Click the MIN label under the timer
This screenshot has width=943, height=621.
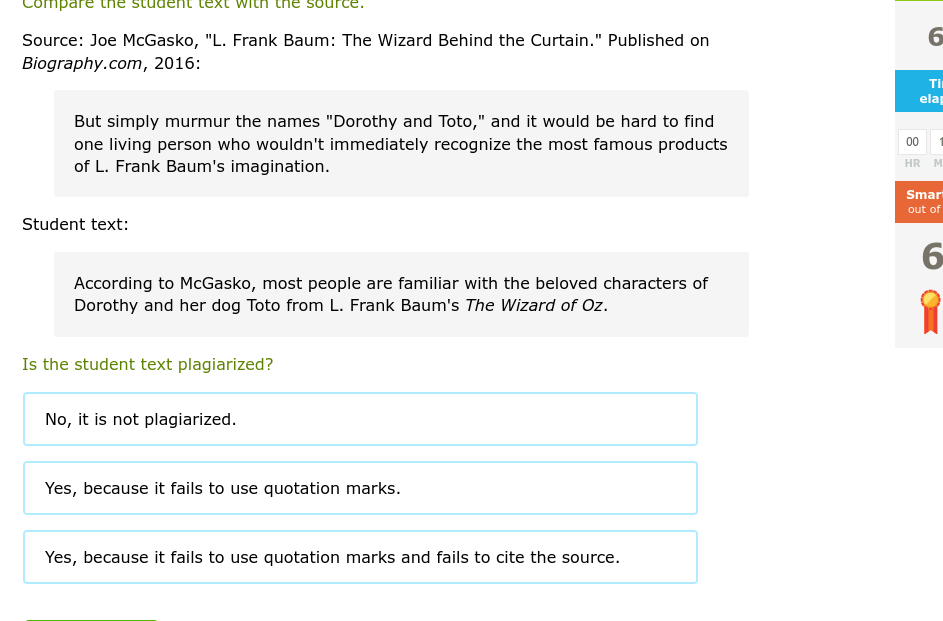coord(937,163)
